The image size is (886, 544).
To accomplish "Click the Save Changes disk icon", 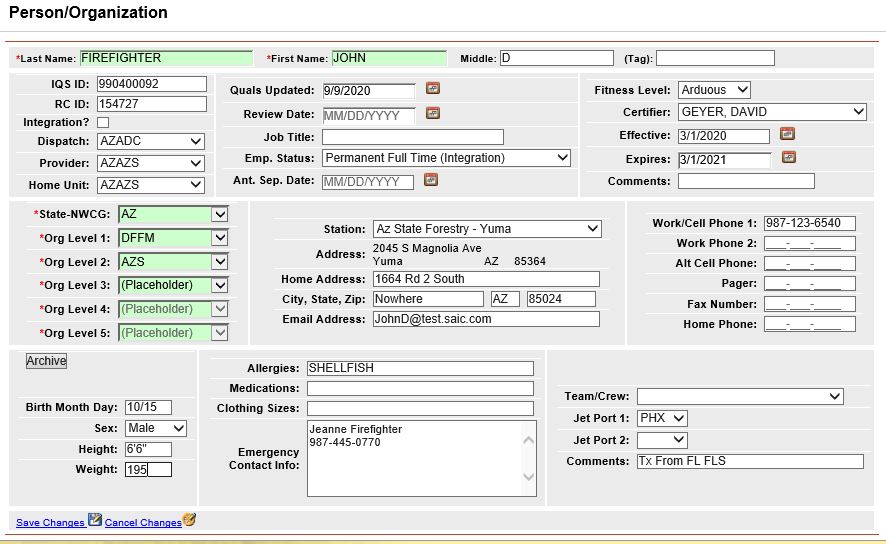I will coord(95,519).
